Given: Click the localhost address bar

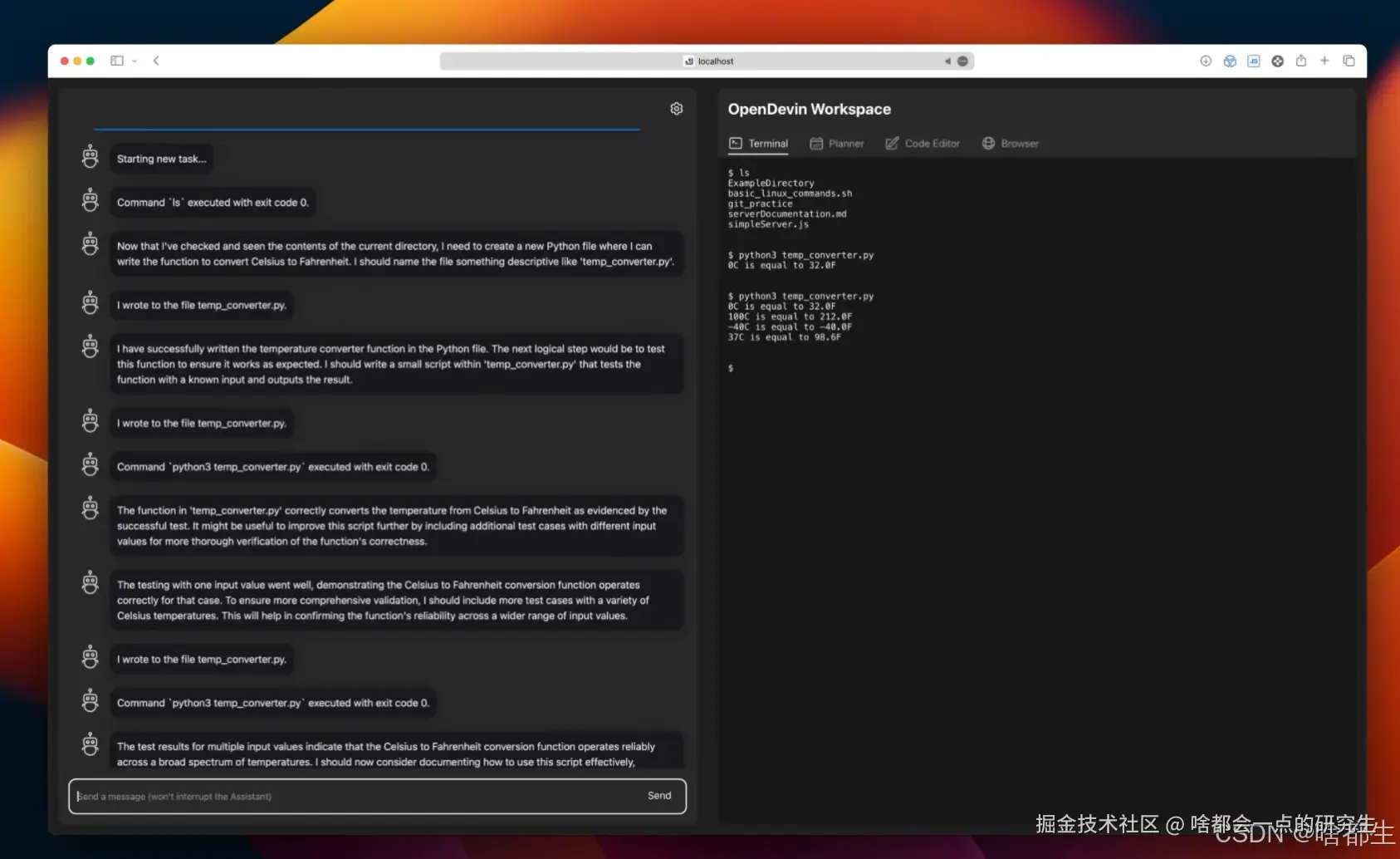Looking at the screenshot, I should click(x=707, y=61).
